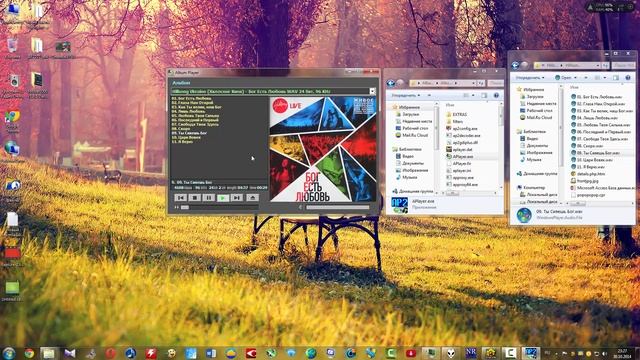The image size is (640, 360).
Task: Select ap2decoder.exe file
Action: coord(463,136)
